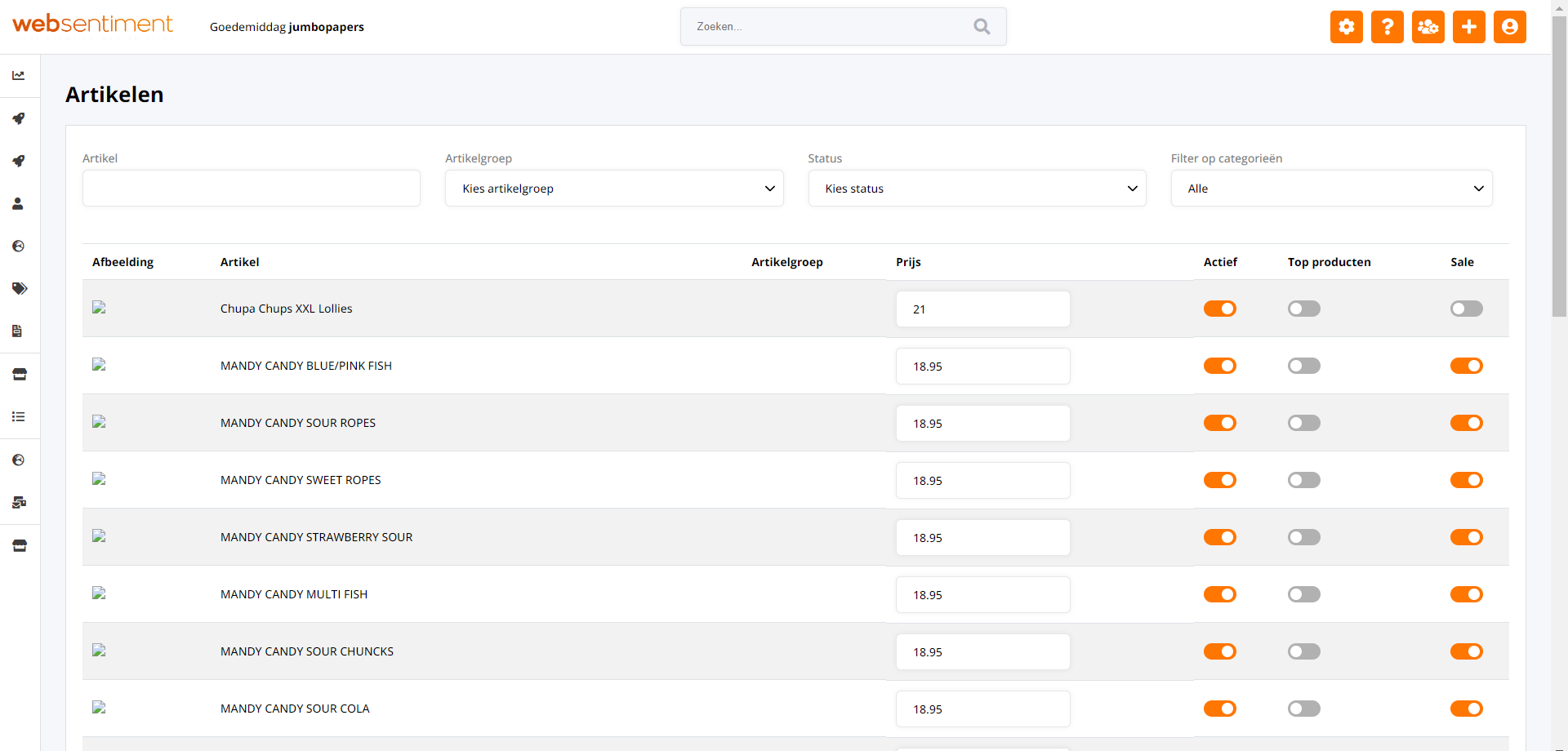The image size is (1568, 751).
Task: Open the MANDY CANDY SWEET ROPES article
Action: (x=301, y=480)
